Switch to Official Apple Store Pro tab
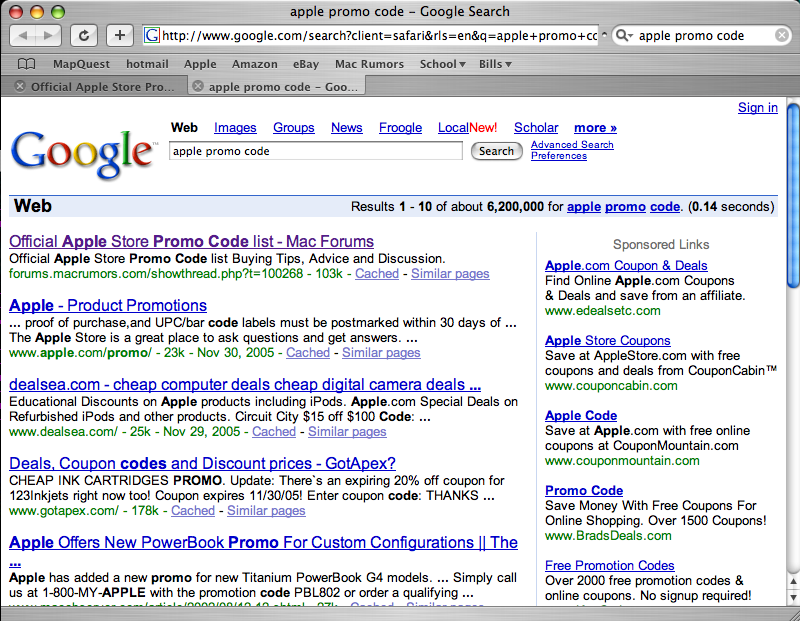Screen dimensions: 800x621 click(94, 86)
